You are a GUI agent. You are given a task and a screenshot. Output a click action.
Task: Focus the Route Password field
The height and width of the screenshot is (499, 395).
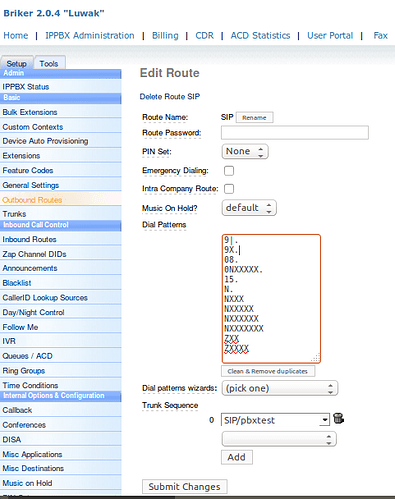pyautogui.click(x=295, y=133)
